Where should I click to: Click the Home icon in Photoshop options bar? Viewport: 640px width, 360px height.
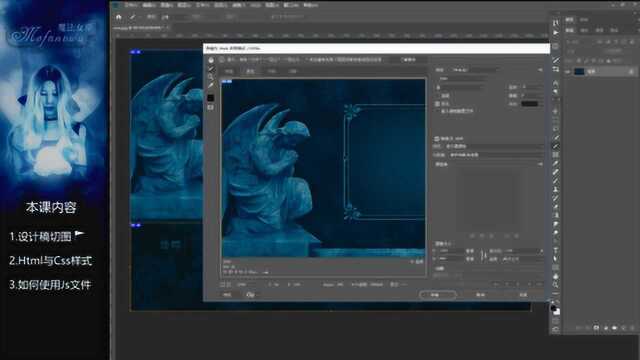(x=119, y=17)
